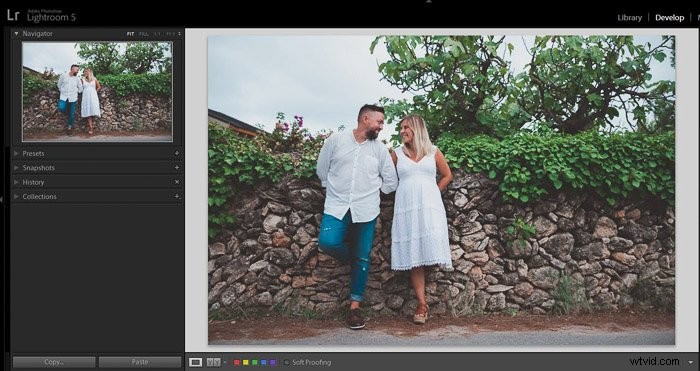Apply the purple color label

tap(272, 363)
